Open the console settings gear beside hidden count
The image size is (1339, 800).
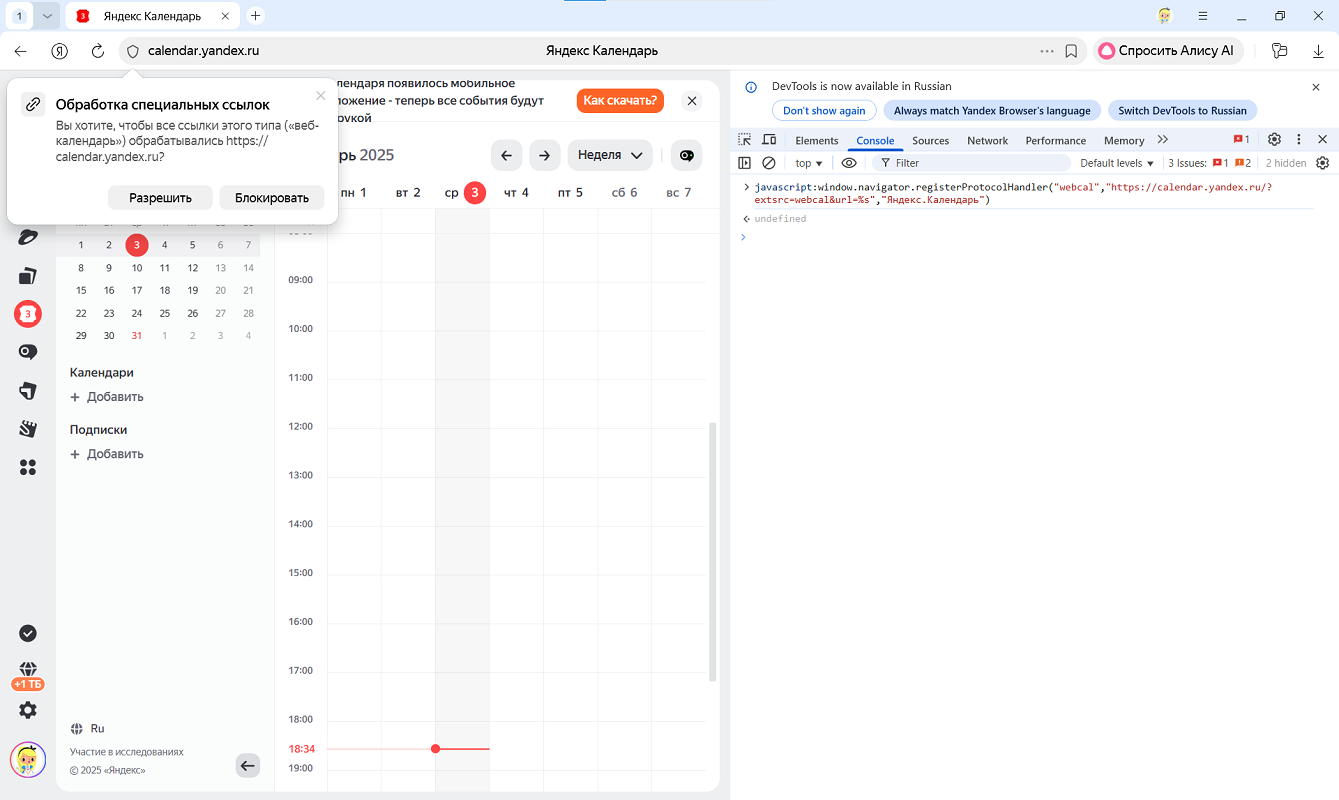coord(1322,163)
